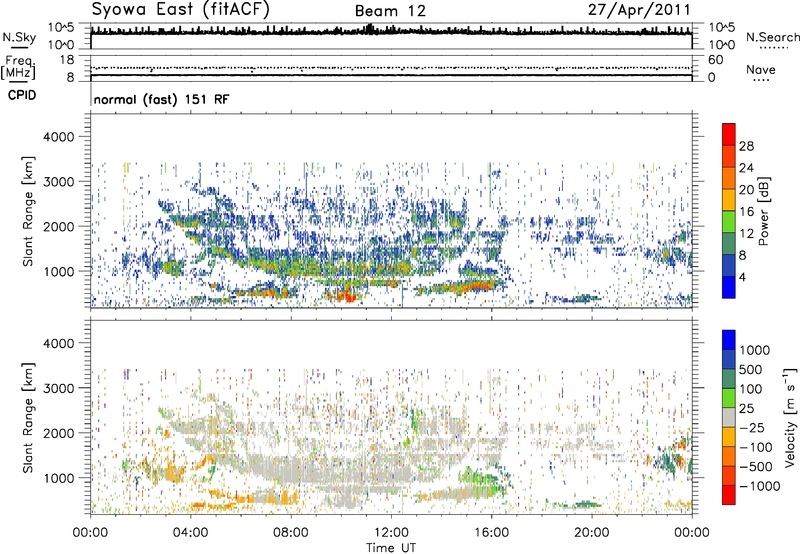The width and height of the screenshot is (800, 554).
Task: Click the red top segment of the Power color bar
Action: coord(729,134)
